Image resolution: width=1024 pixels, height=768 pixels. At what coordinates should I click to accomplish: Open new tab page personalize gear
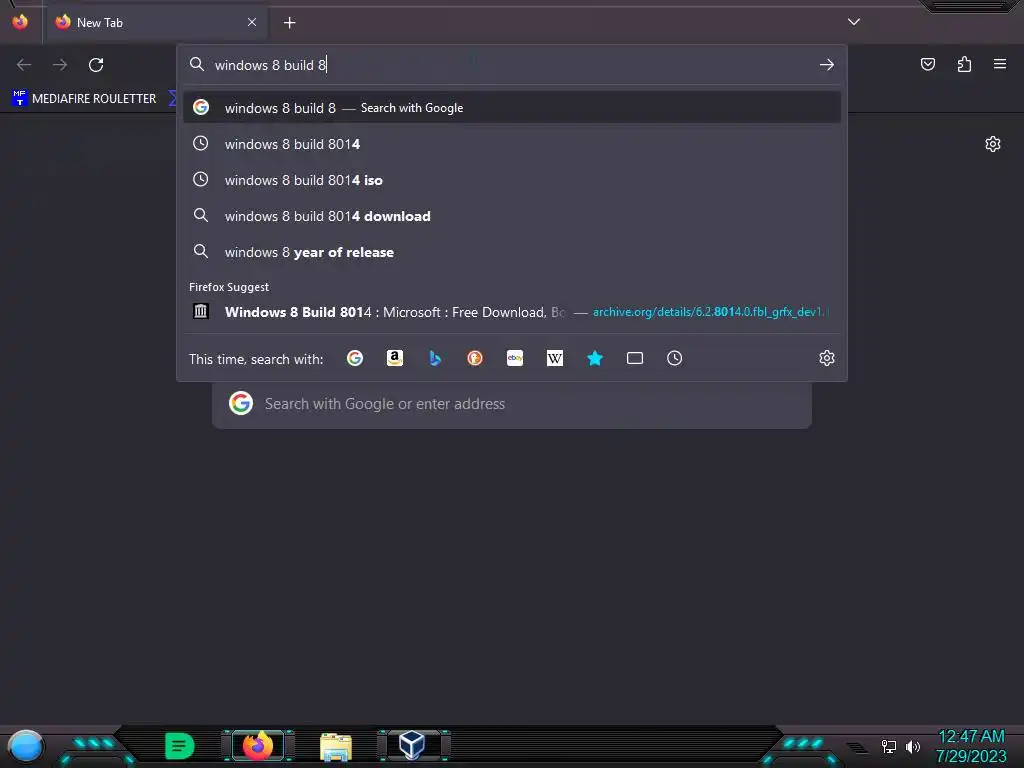click(x=993, y=144)
